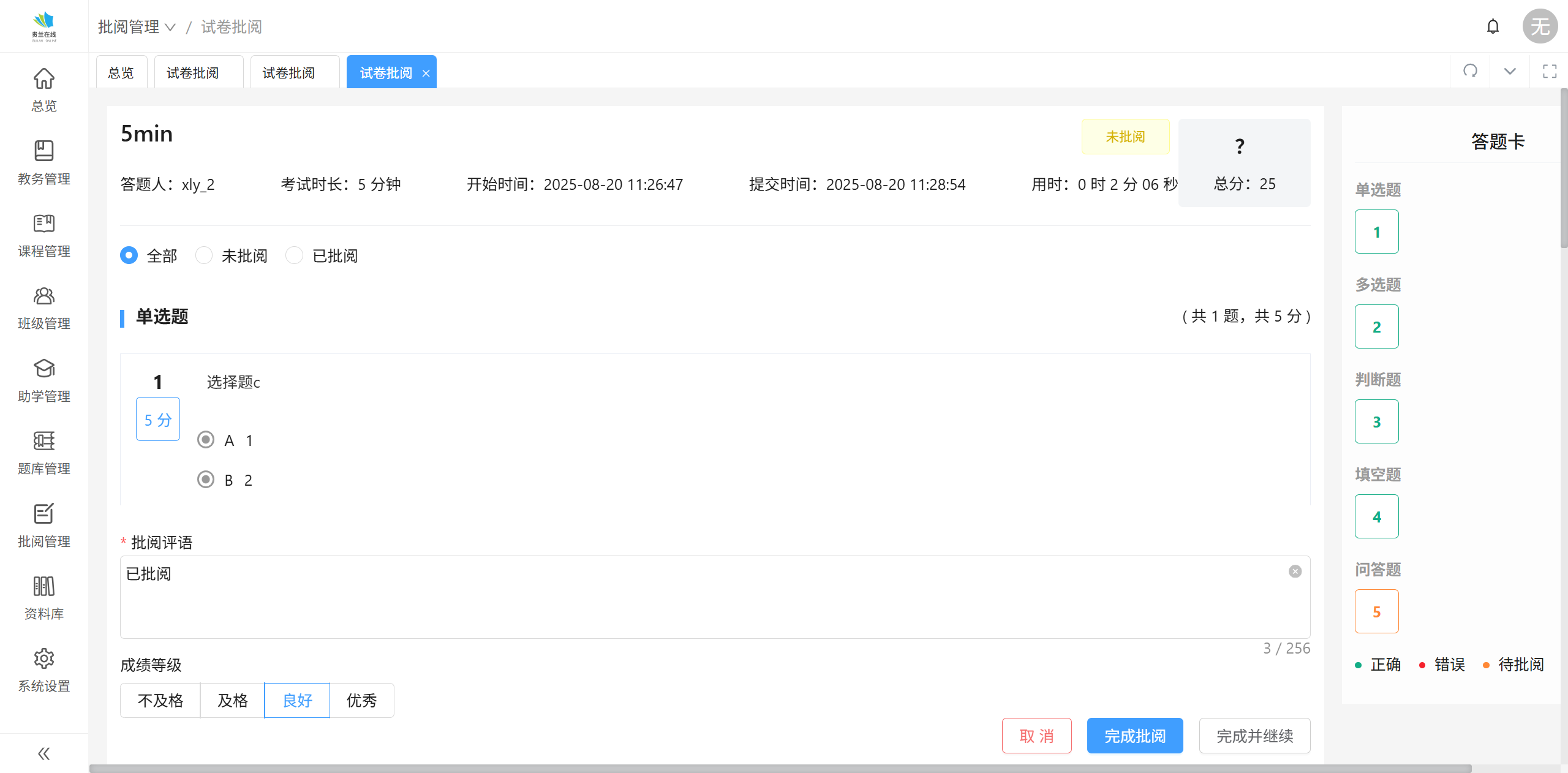Switch to the 总览 tab
Image resolution: width=1568 pixels, height=773 pixels.
click(121, 73)
